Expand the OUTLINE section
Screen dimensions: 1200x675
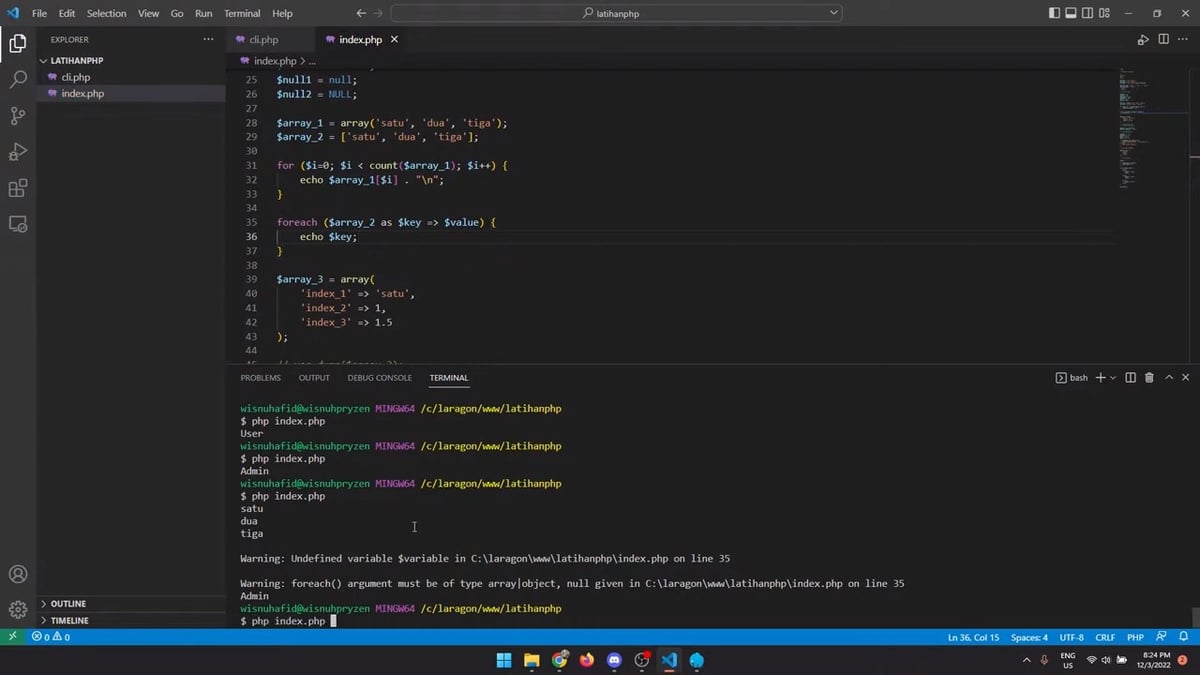coord(68,604)
